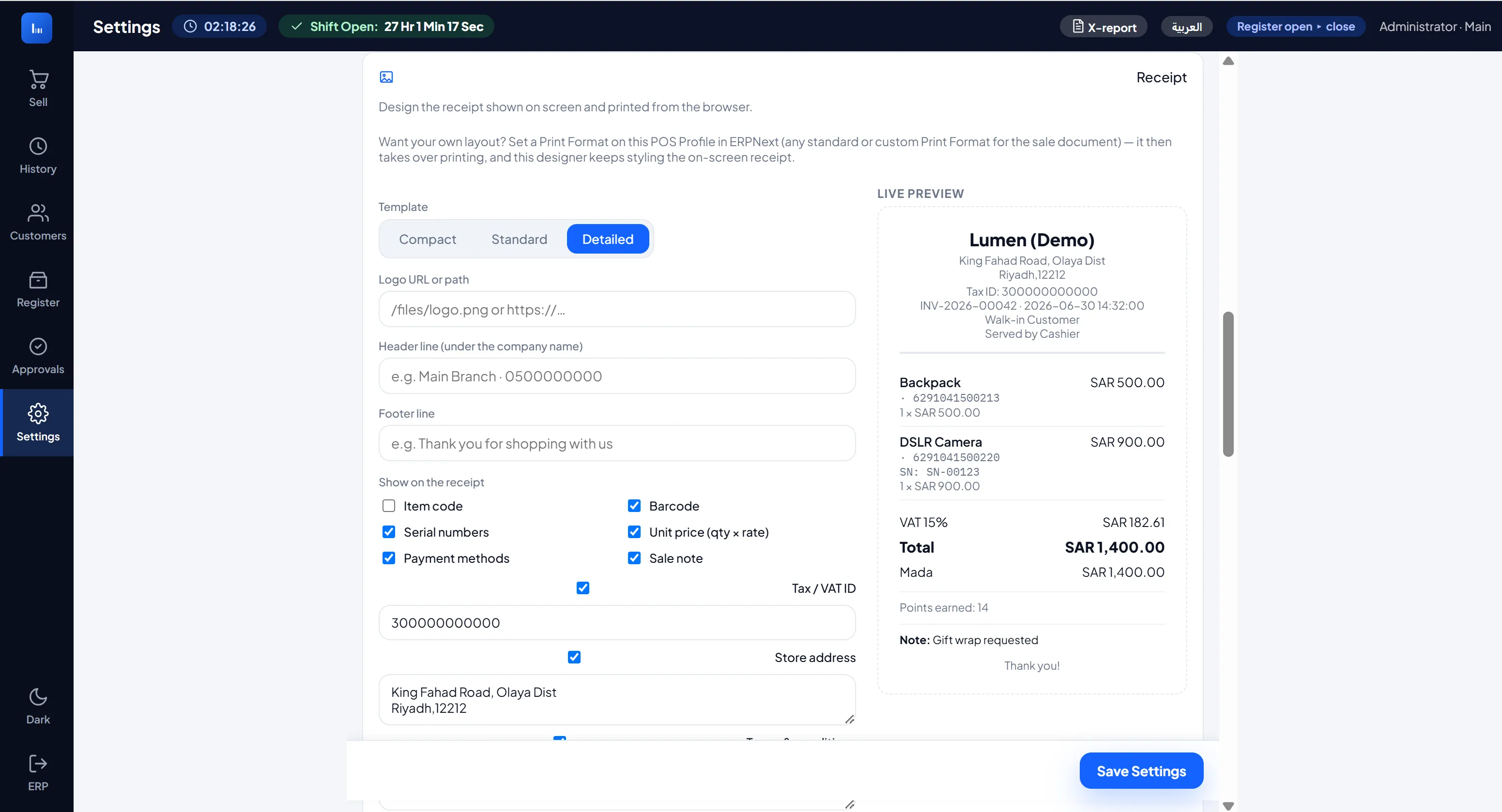Click the Shift Open status pill

[x=386, y=27]
